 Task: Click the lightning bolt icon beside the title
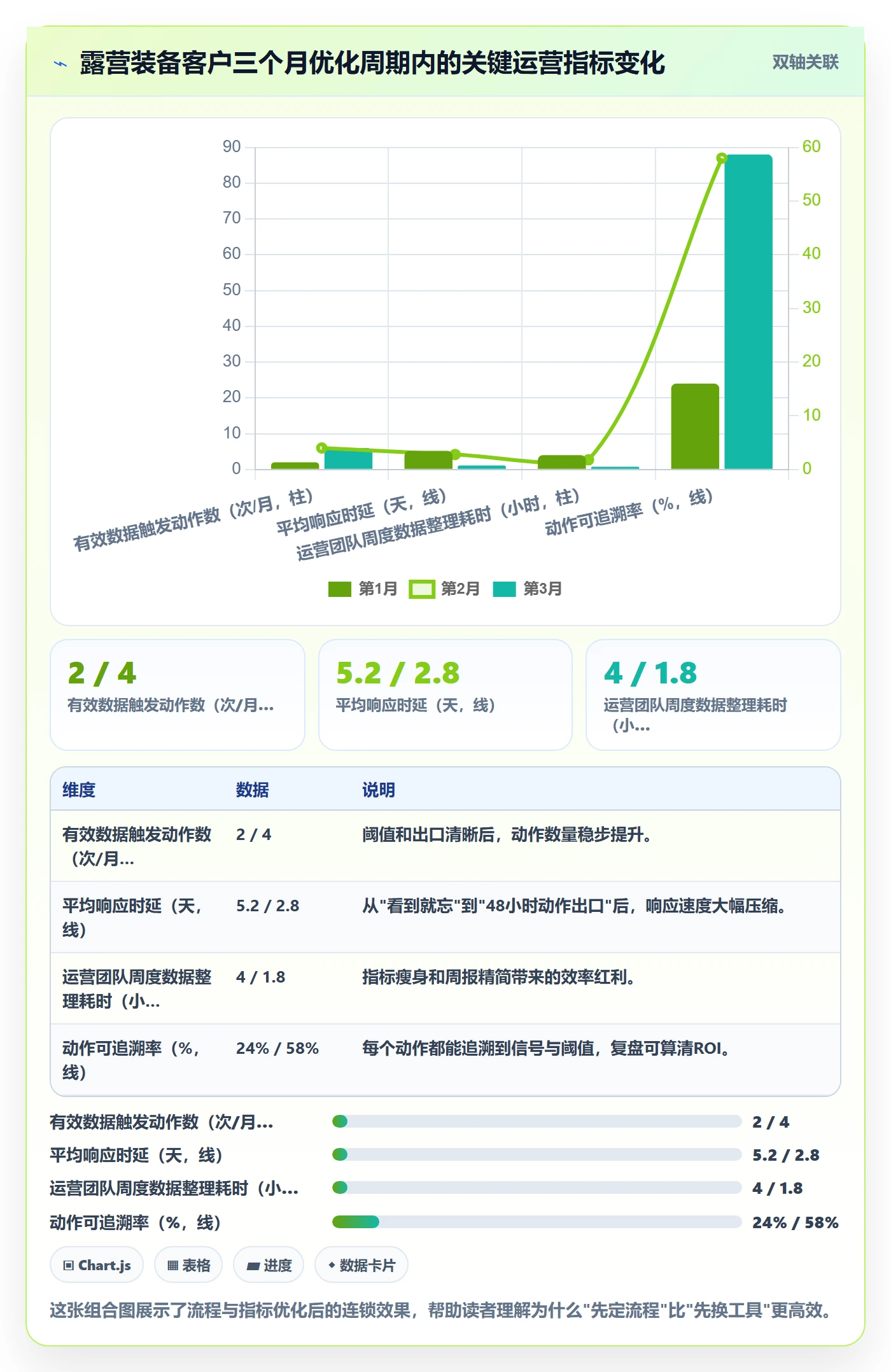[60, 64]
